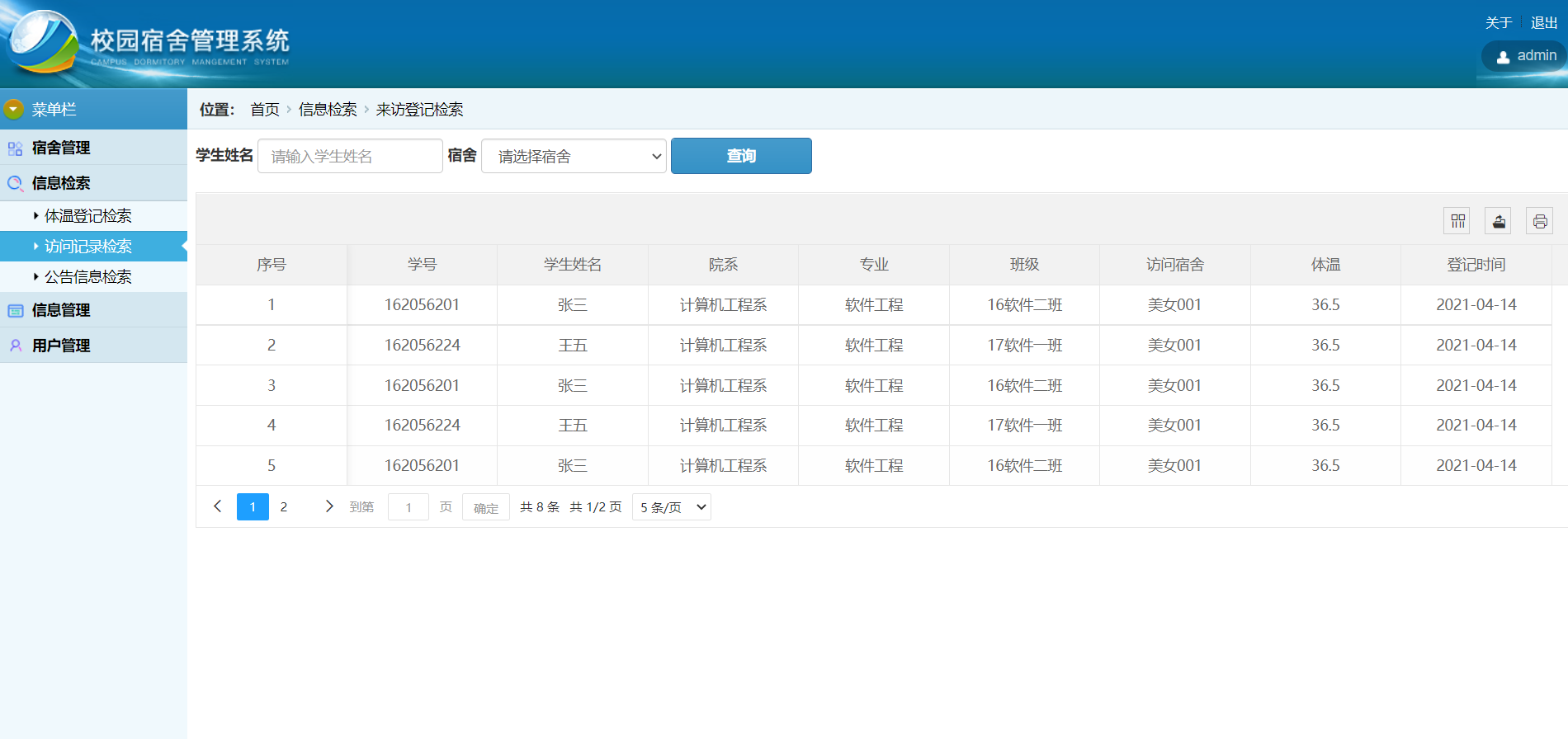Click the 体温 column header

[1325, 265]
